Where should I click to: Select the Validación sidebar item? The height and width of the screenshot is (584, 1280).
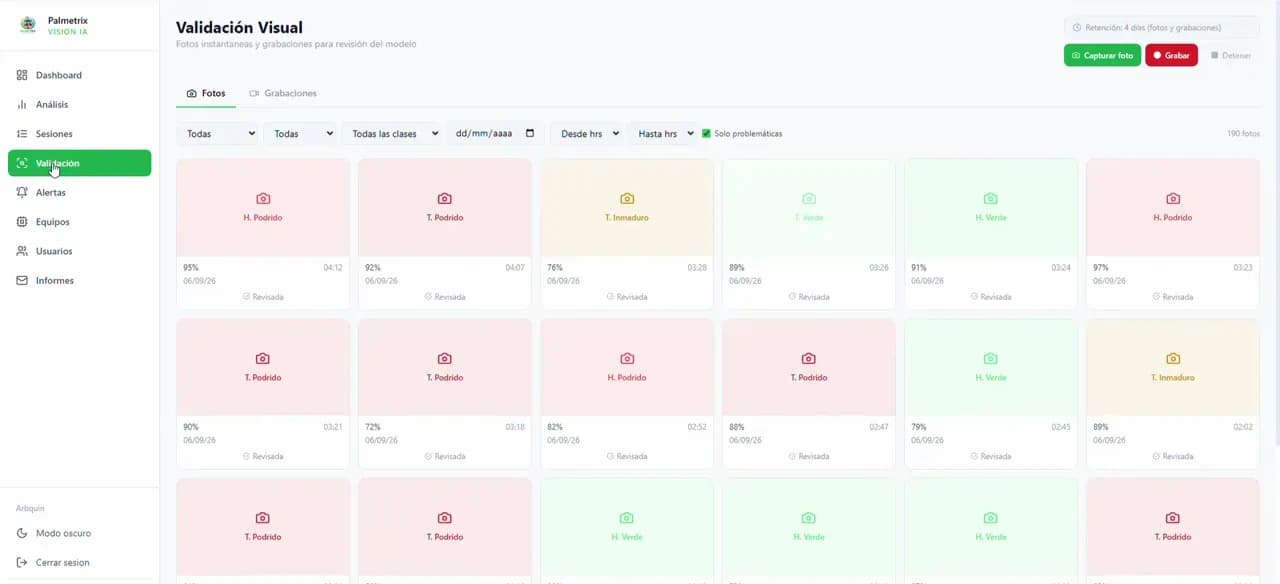pos(79,163)
